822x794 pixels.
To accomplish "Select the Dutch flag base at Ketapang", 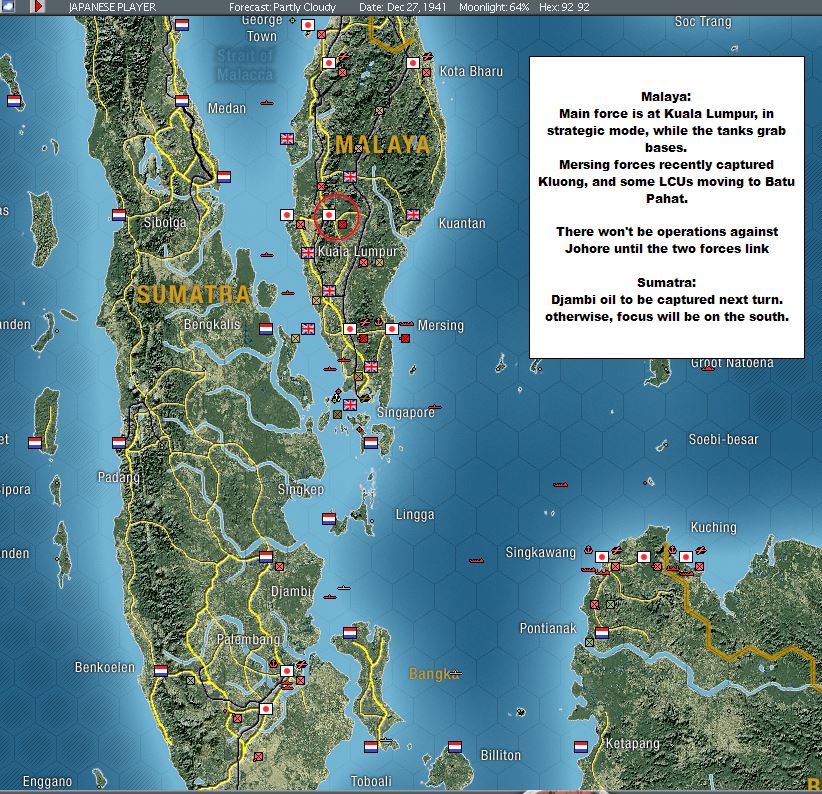I will click(x=581, y=746).
